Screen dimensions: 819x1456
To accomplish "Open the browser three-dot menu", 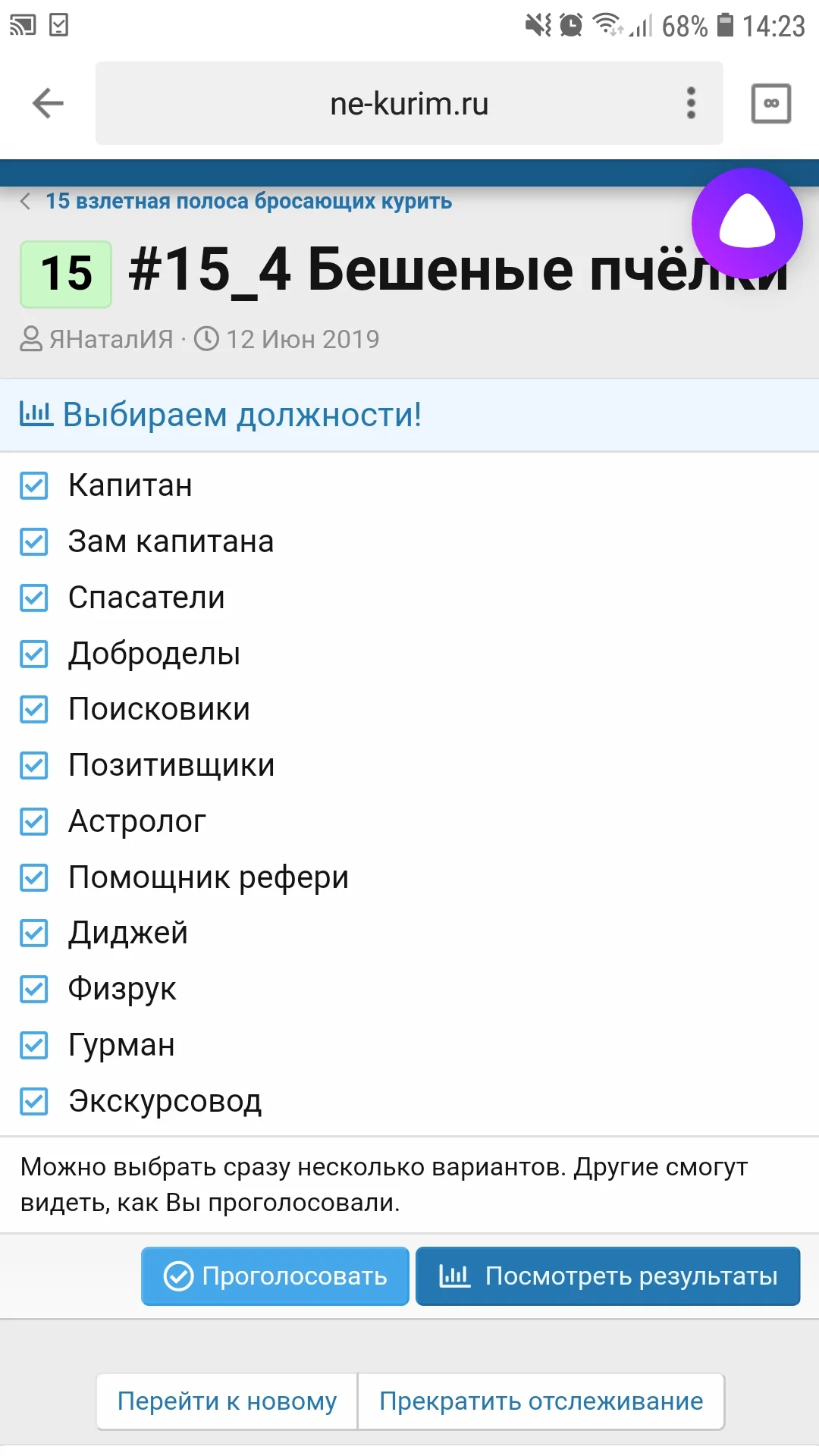I will point(691,103).
